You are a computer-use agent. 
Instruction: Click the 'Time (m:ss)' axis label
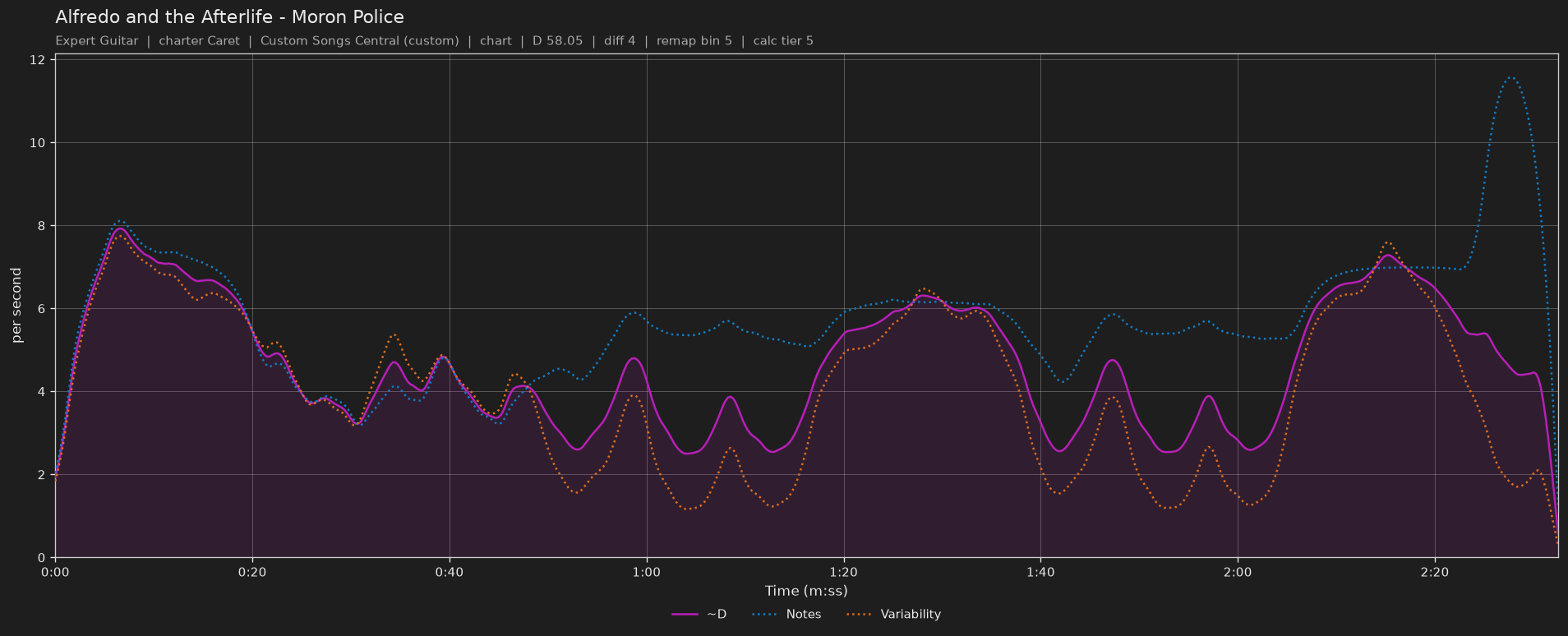coord(806,591)
